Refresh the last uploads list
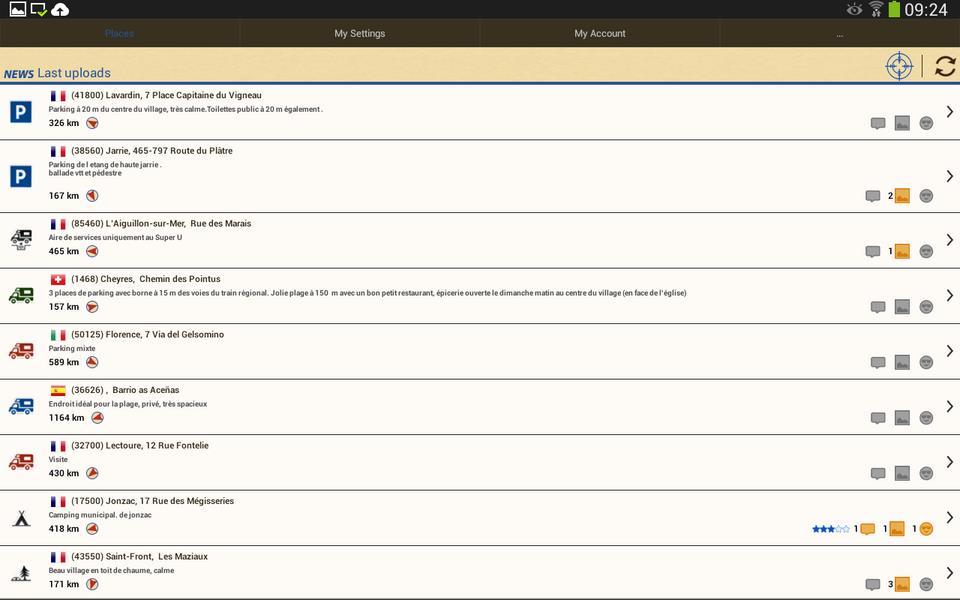 pos(945,66)
